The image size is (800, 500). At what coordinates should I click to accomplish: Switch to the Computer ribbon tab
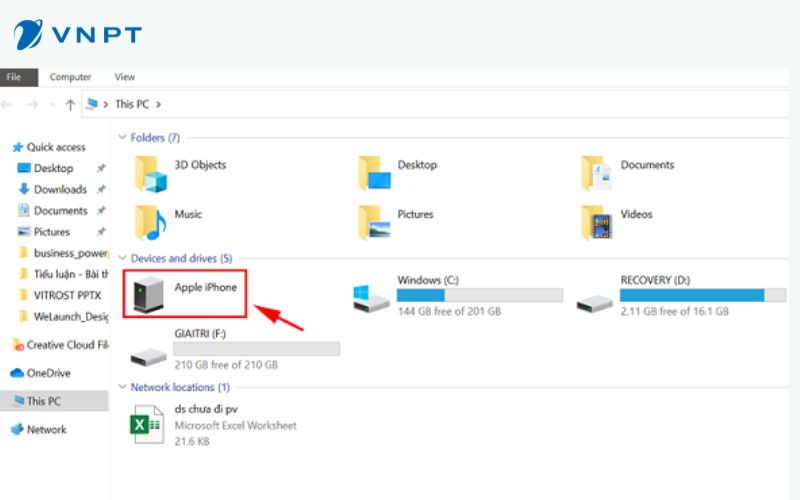(x=70, y=77)
